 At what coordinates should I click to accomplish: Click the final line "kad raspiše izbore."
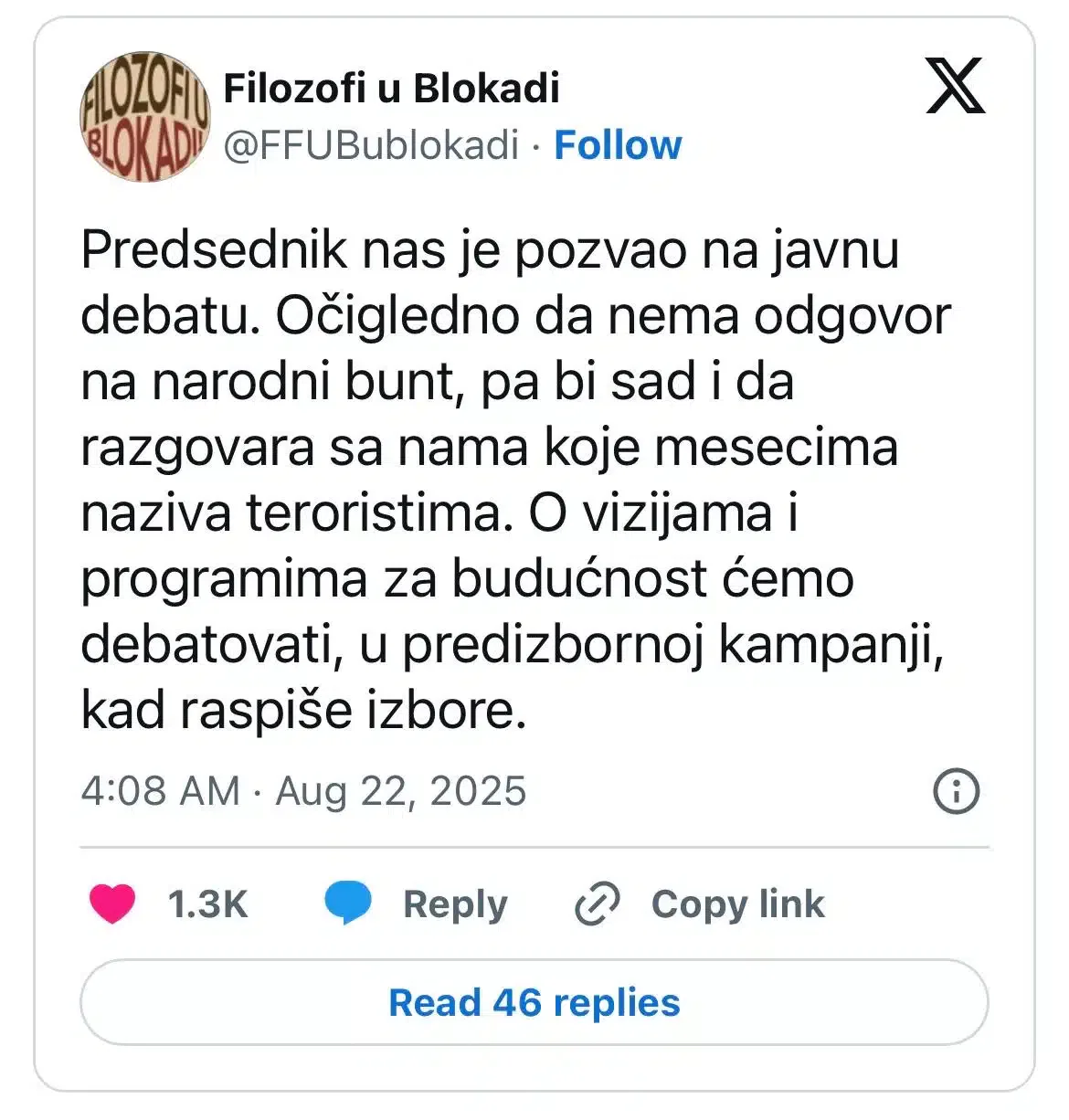(304, 710)
